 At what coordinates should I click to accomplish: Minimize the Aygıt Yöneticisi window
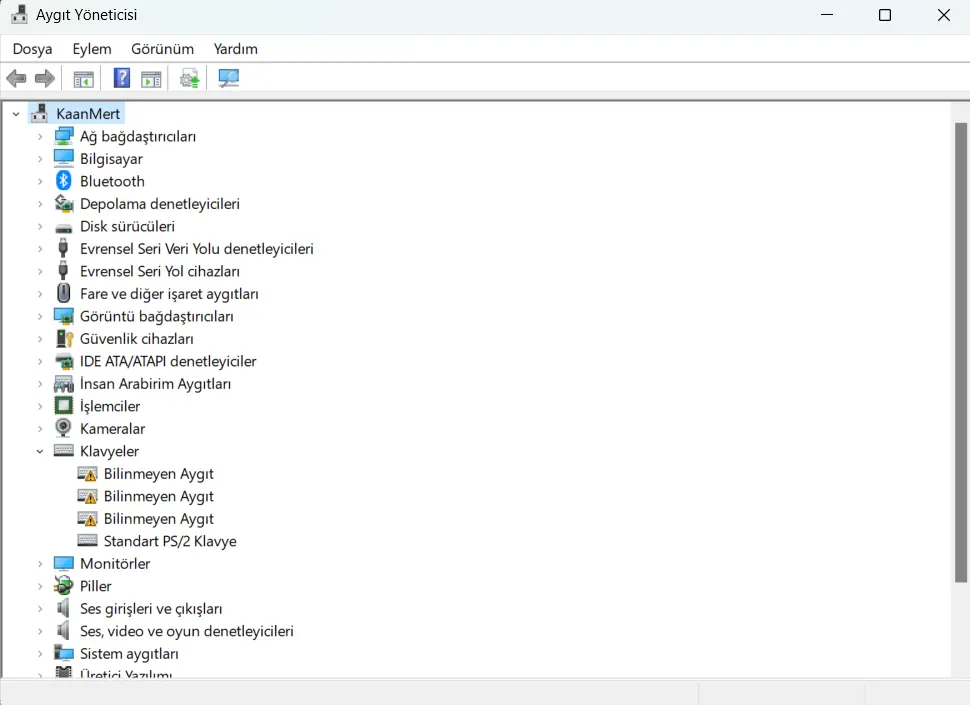[x=827, y=15]
